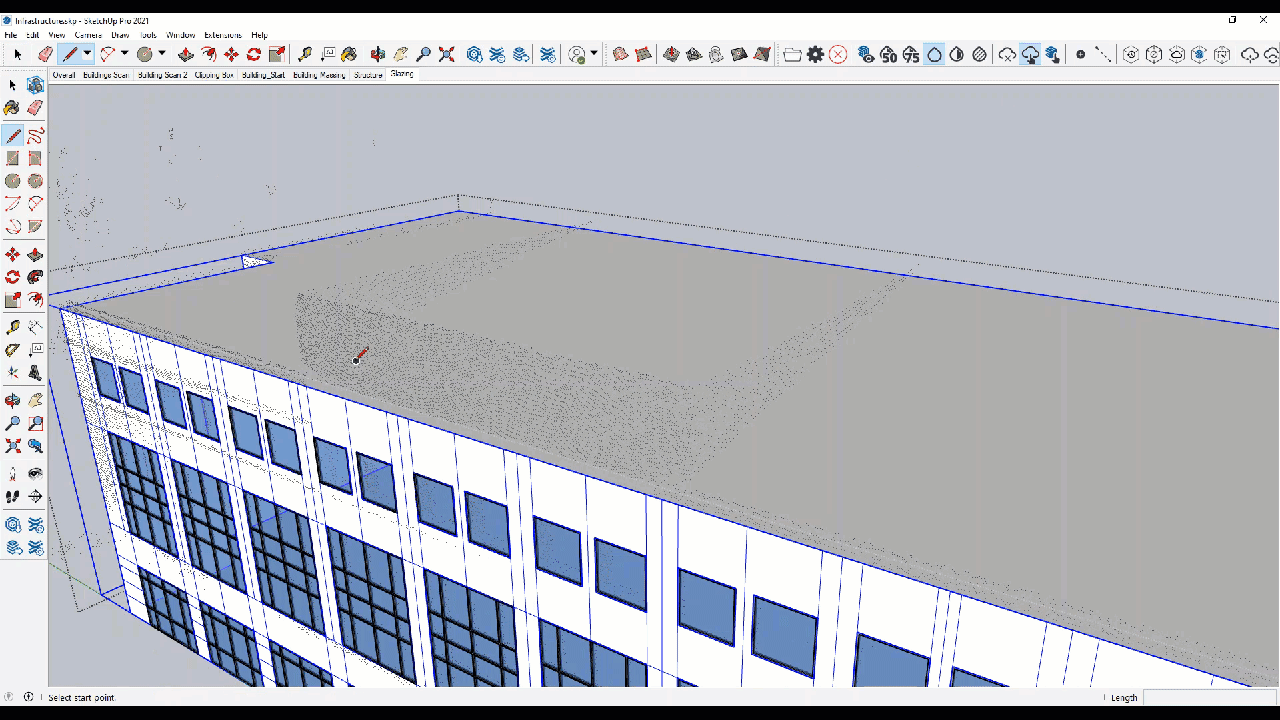
Task: Open the Extensions menu
Action: click(x=222, y=34)
